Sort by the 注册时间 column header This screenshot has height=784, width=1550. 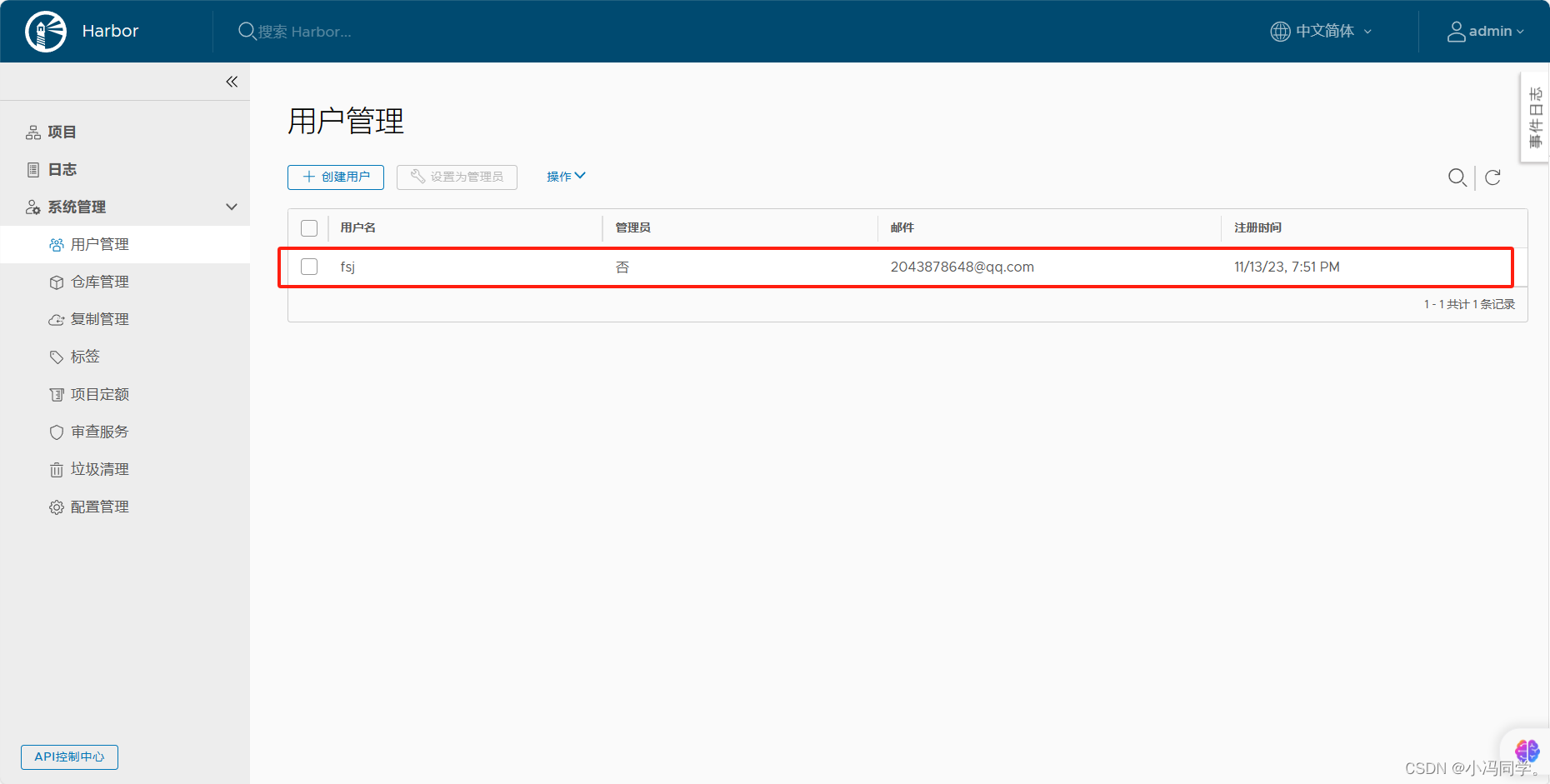1257,228
